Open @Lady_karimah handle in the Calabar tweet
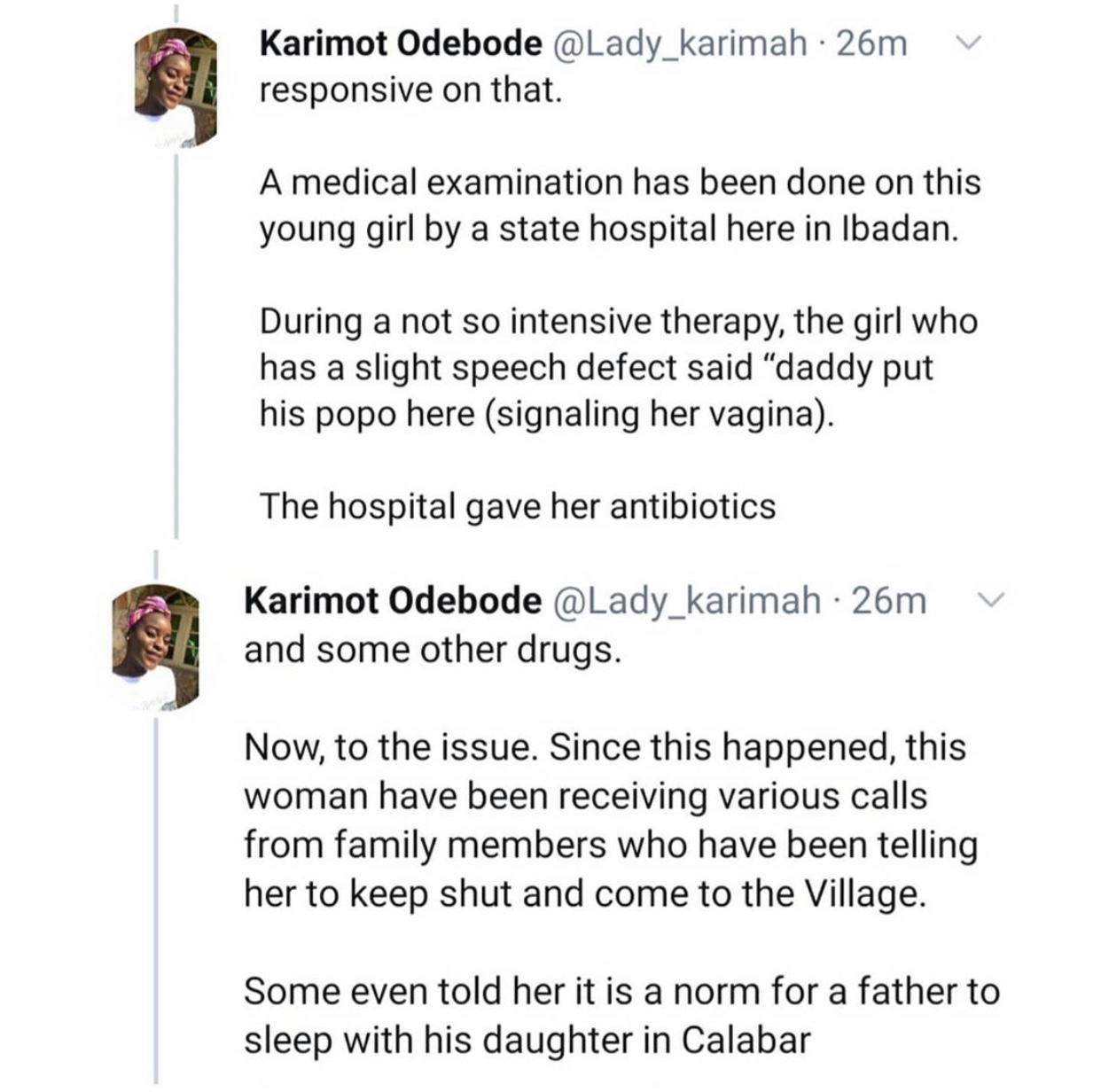The height and width of the screenshot is (1092, 1101). 687,601
